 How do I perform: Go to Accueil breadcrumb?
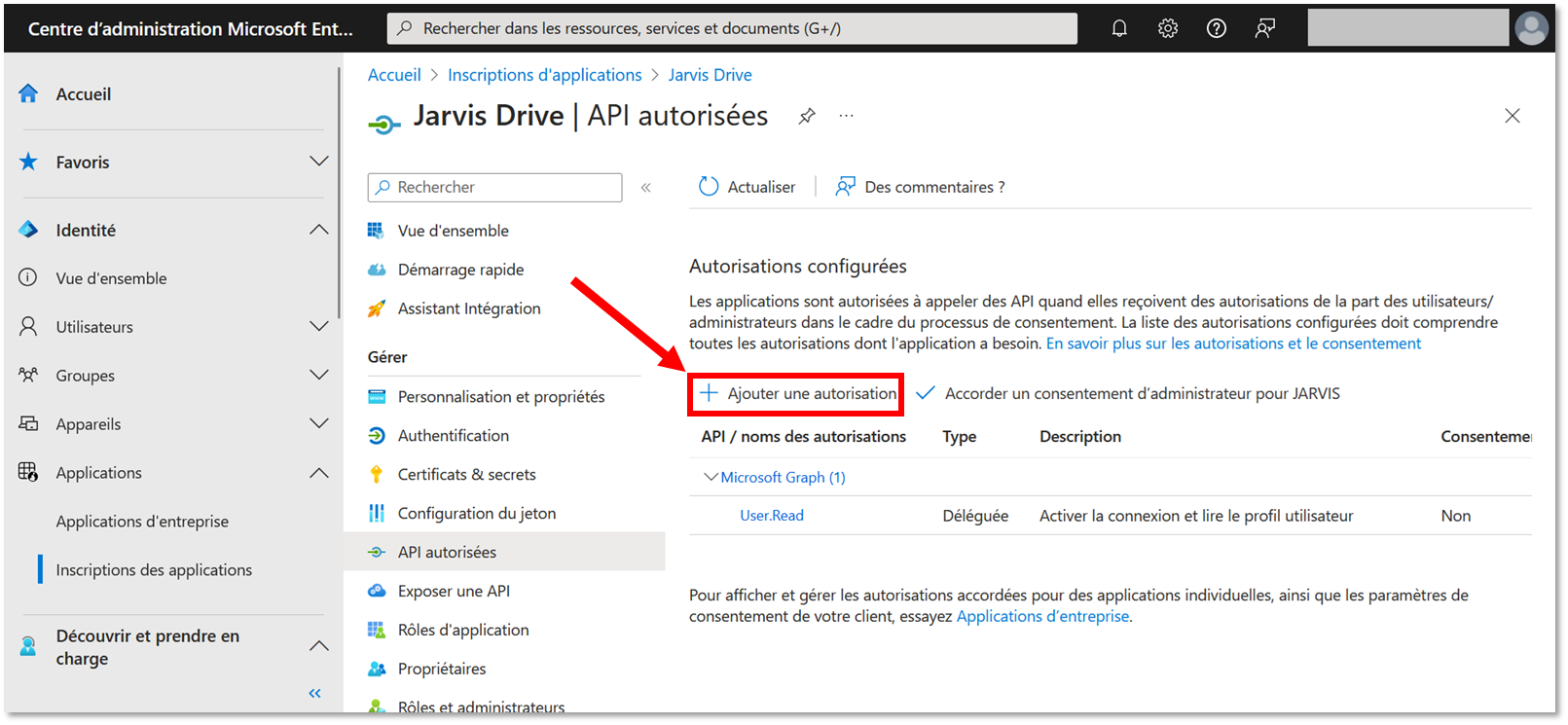click(394, 75)
